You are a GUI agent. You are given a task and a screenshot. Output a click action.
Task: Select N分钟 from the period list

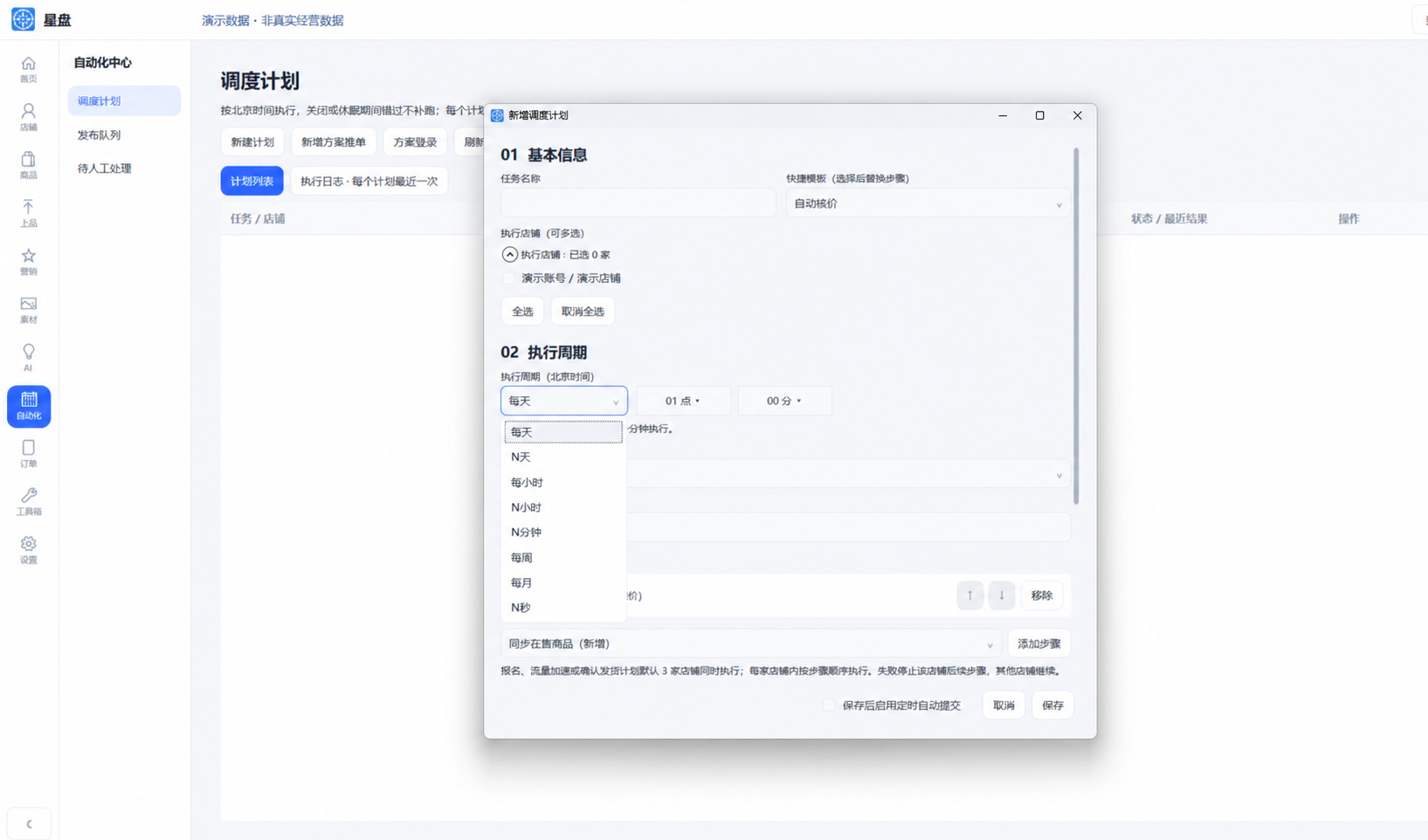point(563,533)
